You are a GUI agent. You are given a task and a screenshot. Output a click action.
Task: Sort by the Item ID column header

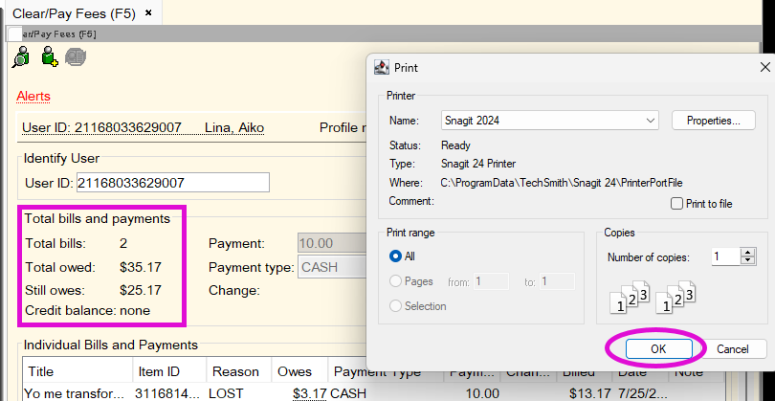coord(170,371)
